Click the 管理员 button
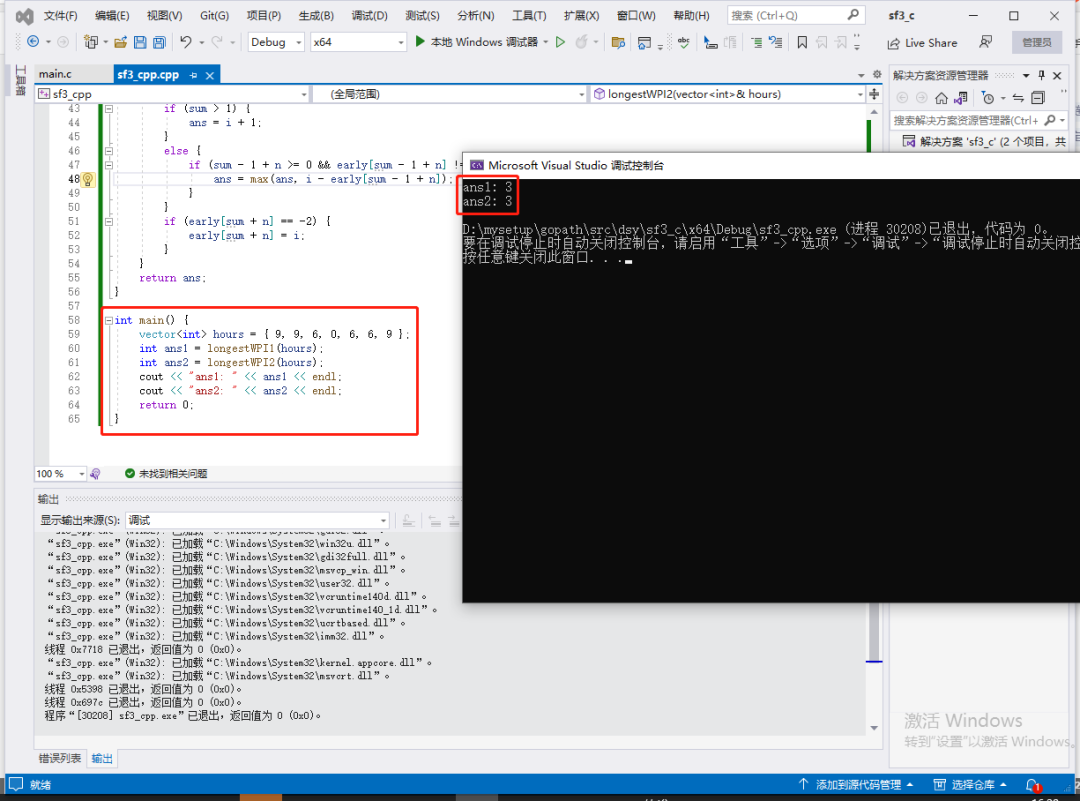The width and height of the screenshot is (1080, 801). coord(1036,42)
